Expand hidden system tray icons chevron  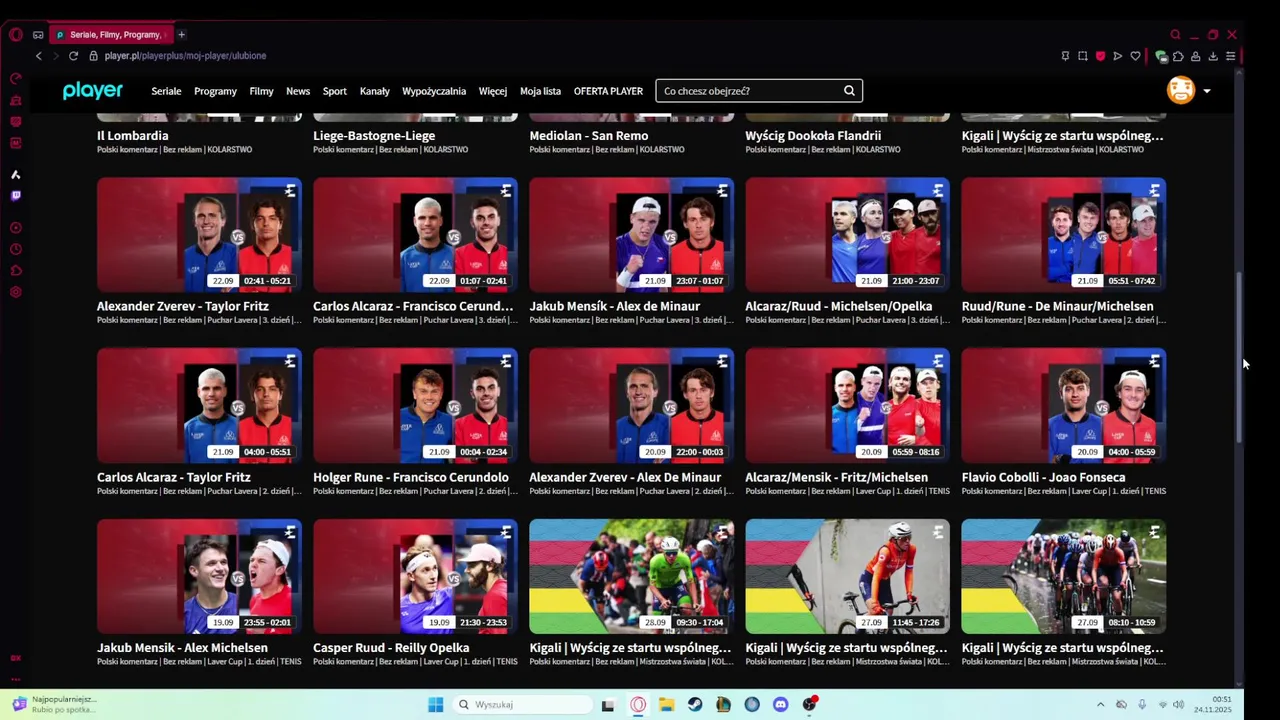coord(1100,705)
